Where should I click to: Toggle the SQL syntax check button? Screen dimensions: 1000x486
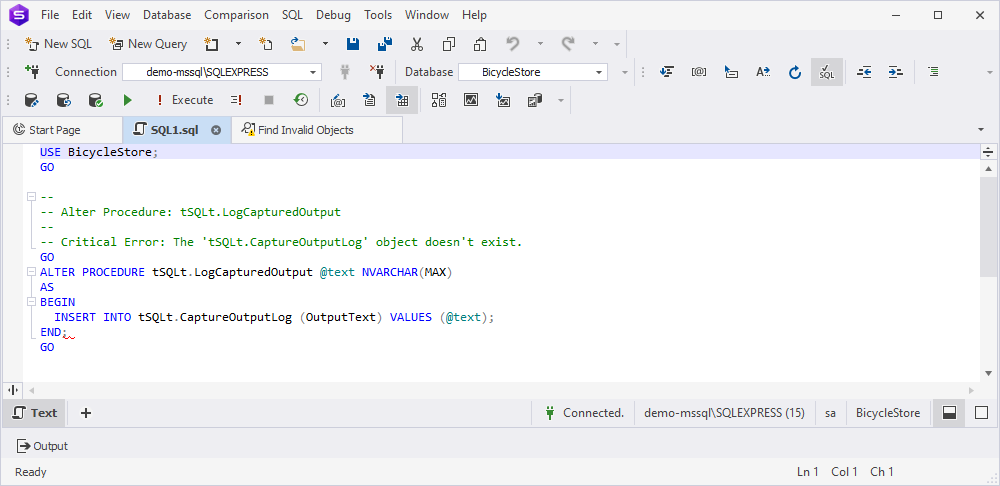(827, 72)
